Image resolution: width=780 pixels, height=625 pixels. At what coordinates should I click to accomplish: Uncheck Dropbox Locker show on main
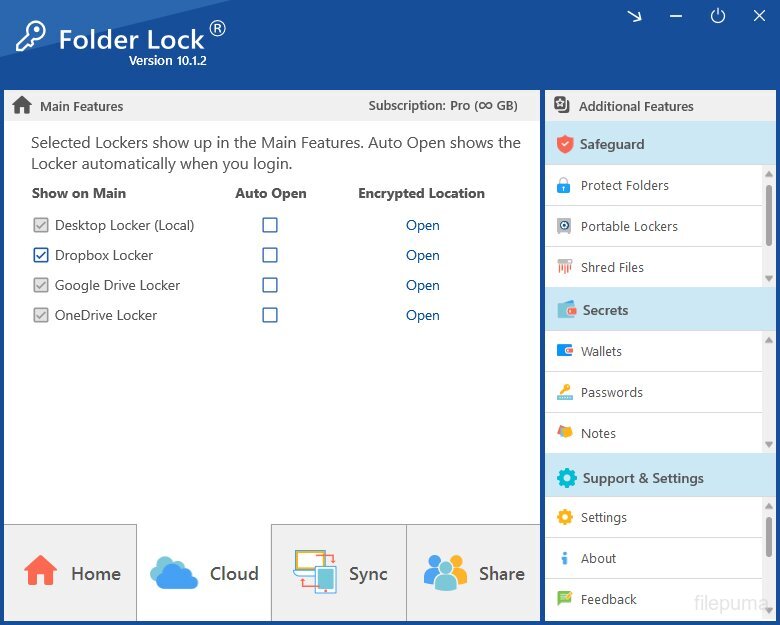coord(41,255)
